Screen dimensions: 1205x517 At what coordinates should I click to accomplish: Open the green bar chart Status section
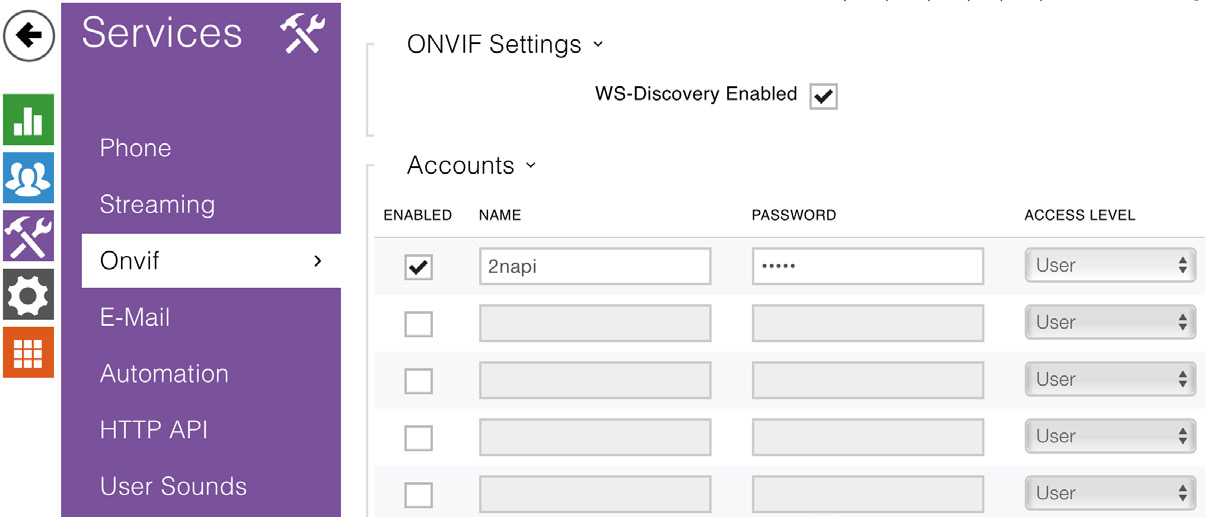tap(28, 121)
